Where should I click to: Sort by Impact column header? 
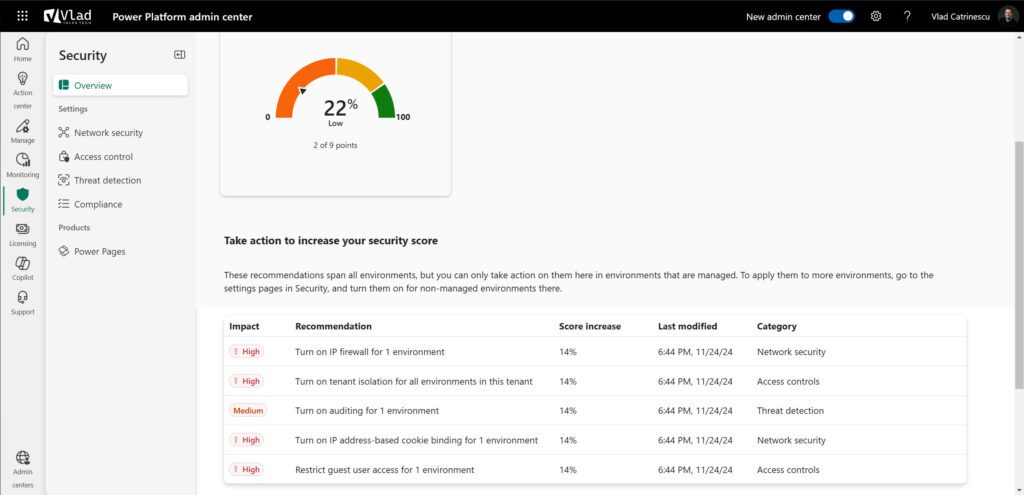click(244, 326)
